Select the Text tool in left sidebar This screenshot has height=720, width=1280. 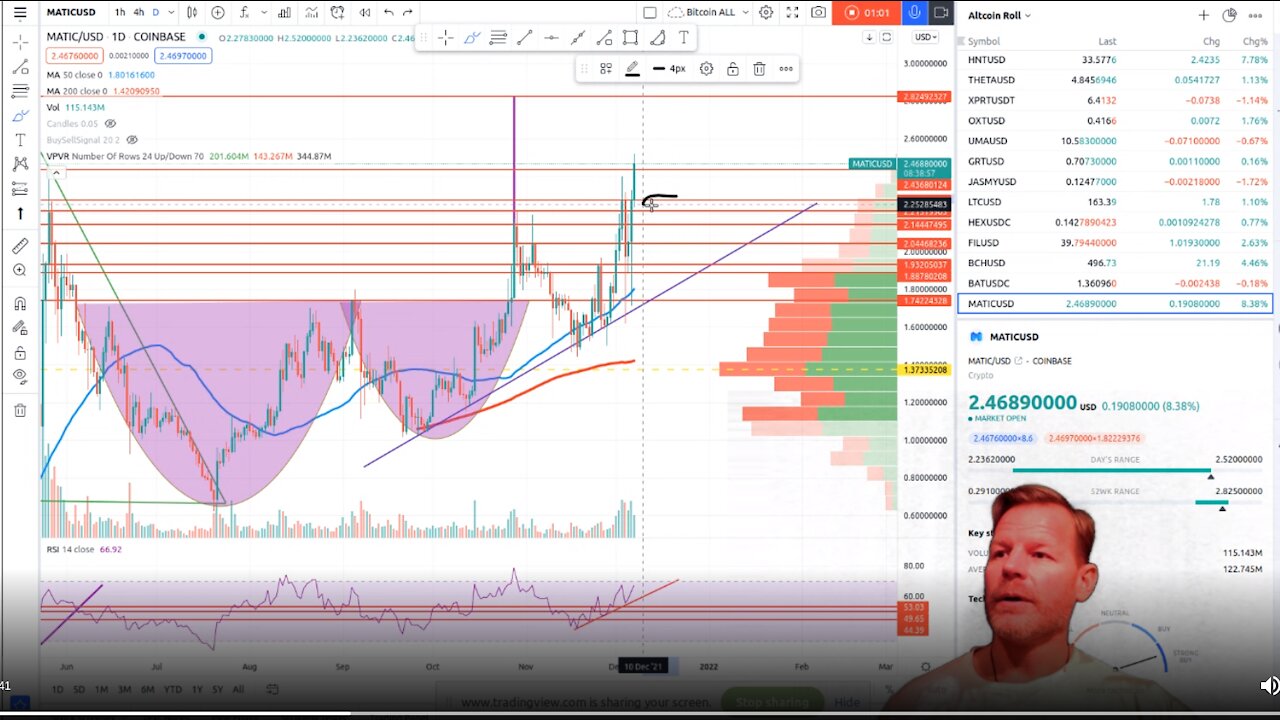click(20, 140)
